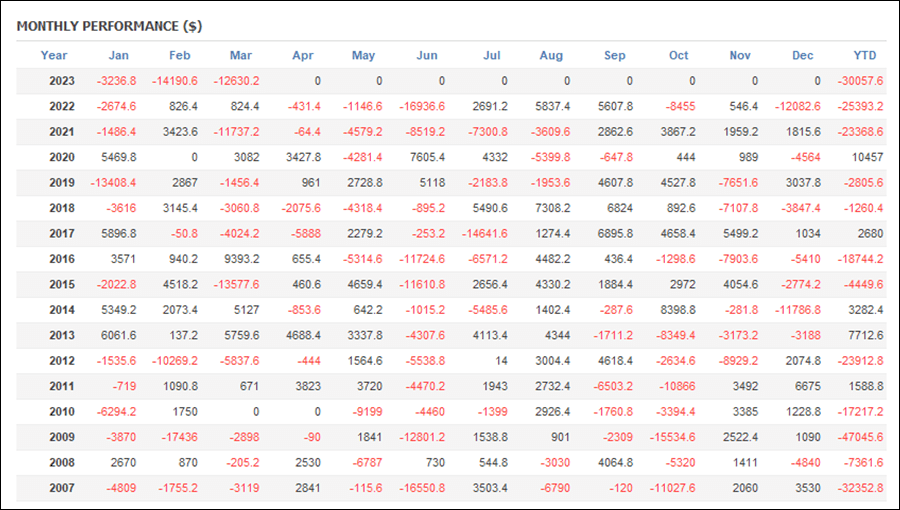Click the 2018 row label
The width and height of the screenshot is (900, 510).
62,208
